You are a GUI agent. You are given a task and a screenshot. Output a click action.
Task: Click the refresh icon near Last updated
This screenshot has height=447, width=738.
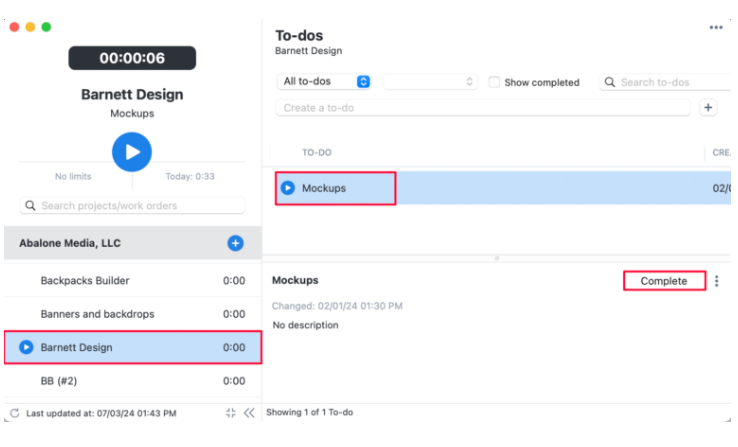14,413
